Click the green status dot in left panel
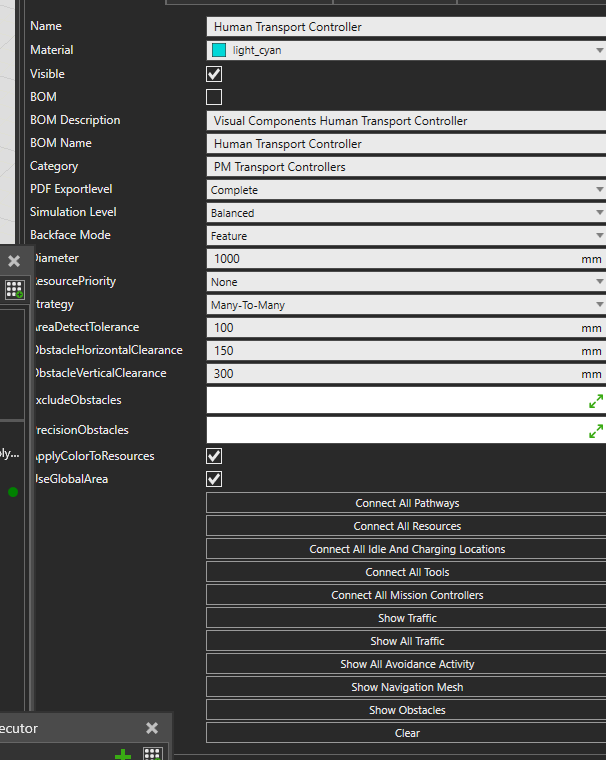 [13, 492]
